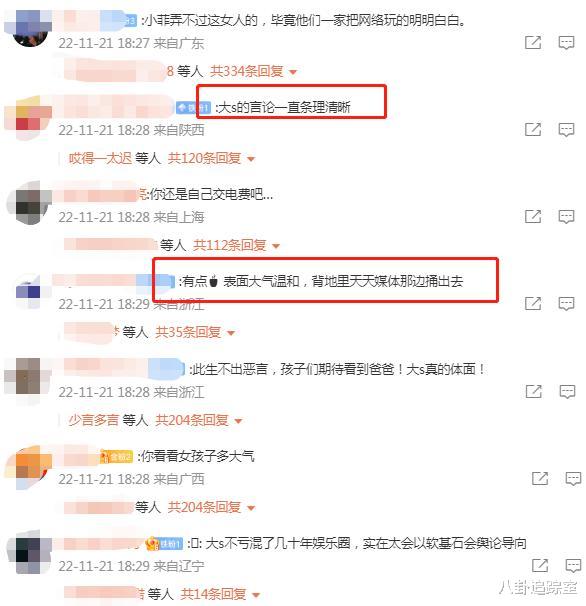586x606 pixels.
Task: Expand 共204条回复 under the Guangxi comment
Action: (211, 507)
